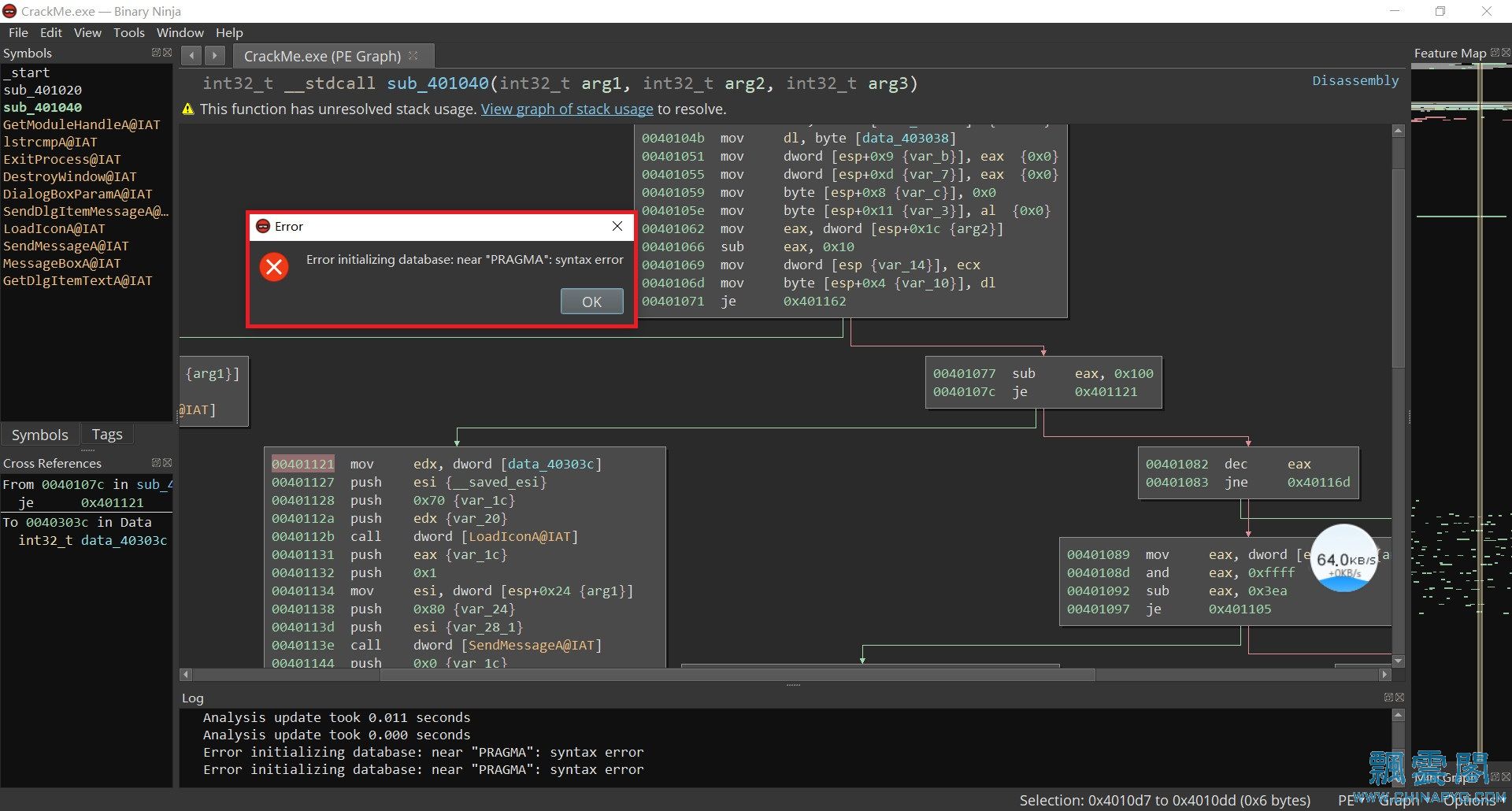The height and width of the screenshot is (811, 1512).
Task: Close the Cross References panel
Action: (167, 463)
